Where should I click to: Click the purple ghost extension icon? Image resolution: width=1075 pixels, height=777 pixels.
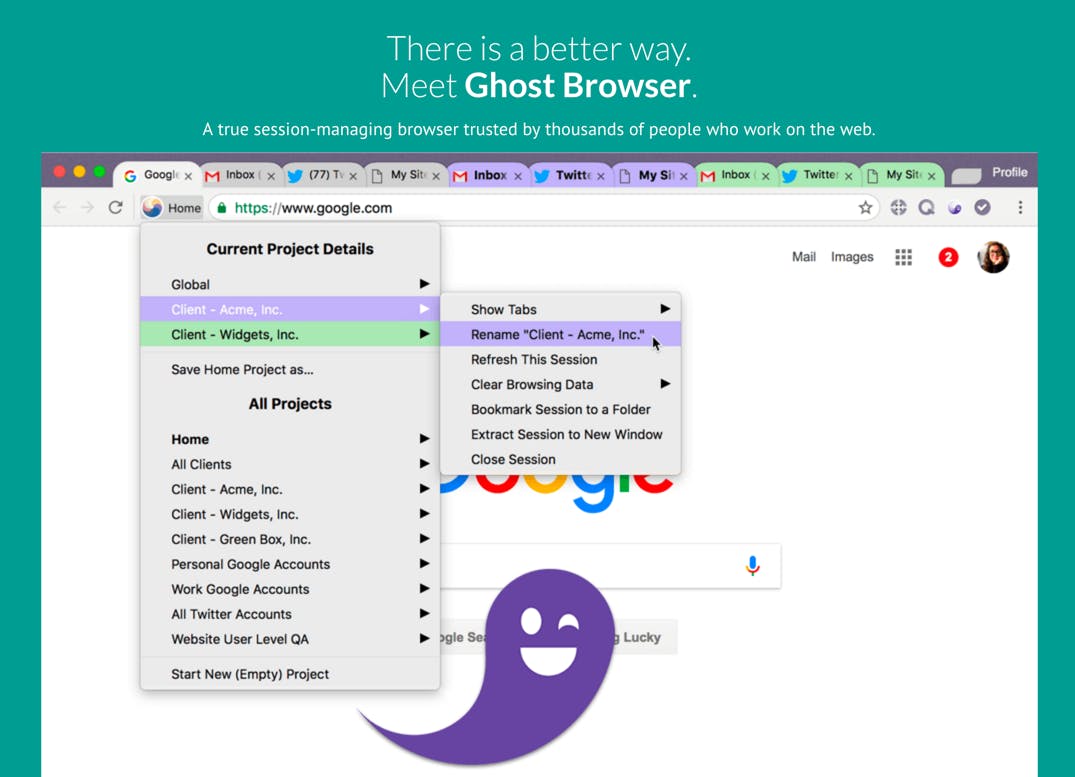pos(954,207)
